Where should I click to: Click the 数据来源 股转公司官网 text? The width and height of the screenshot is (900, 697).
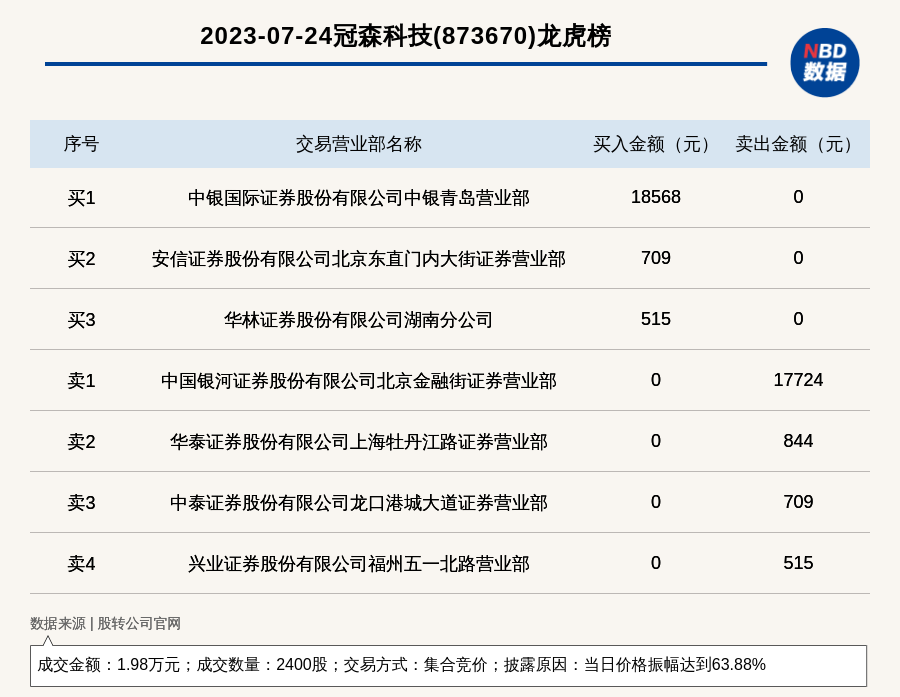[105, 623]
